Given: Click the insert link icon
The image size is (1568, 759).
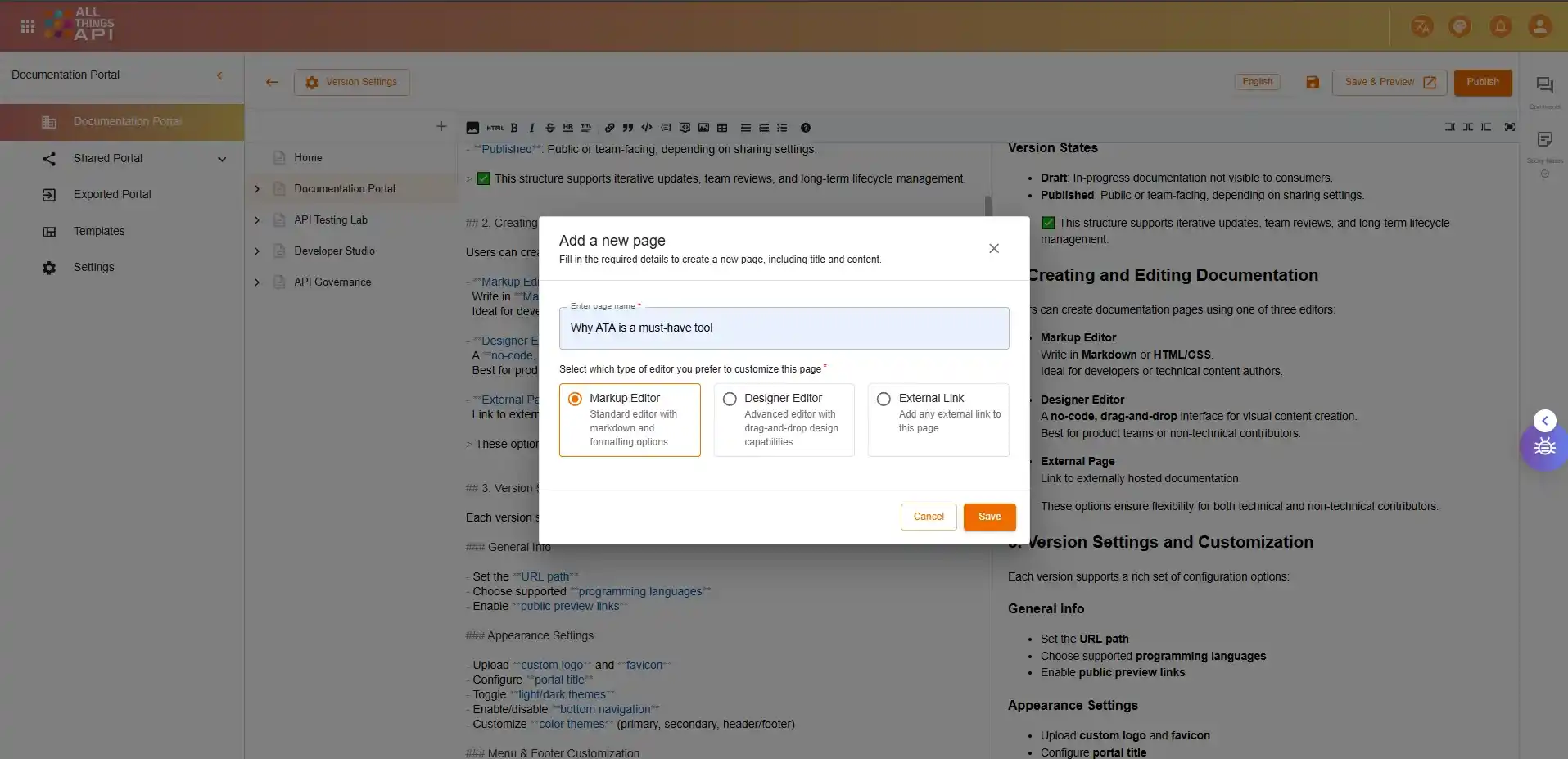Looking at the screenshot, I should coord(609,128).
